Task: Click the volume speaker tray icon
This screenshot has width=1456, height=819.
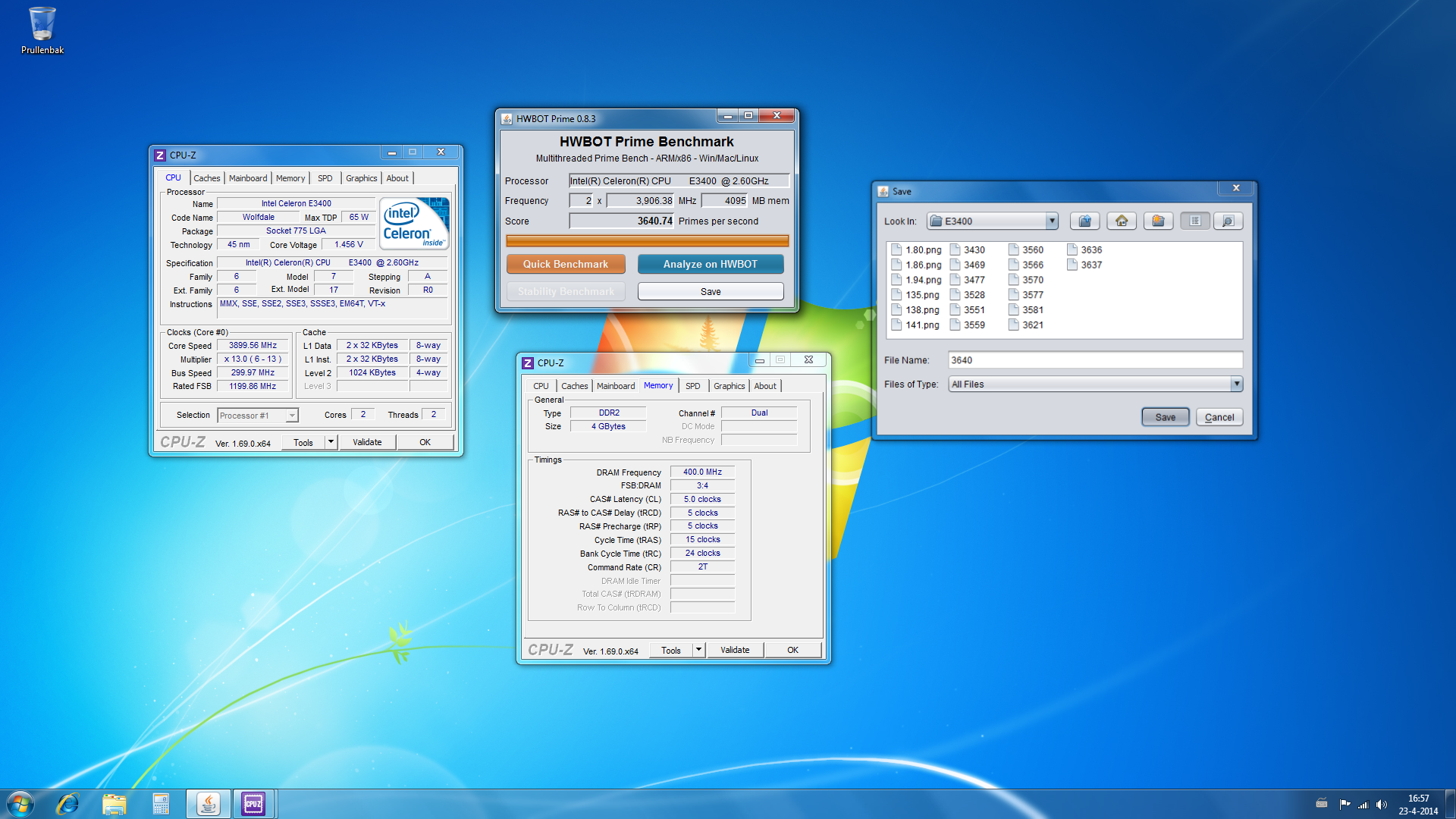Action: tap(1381, 805)
